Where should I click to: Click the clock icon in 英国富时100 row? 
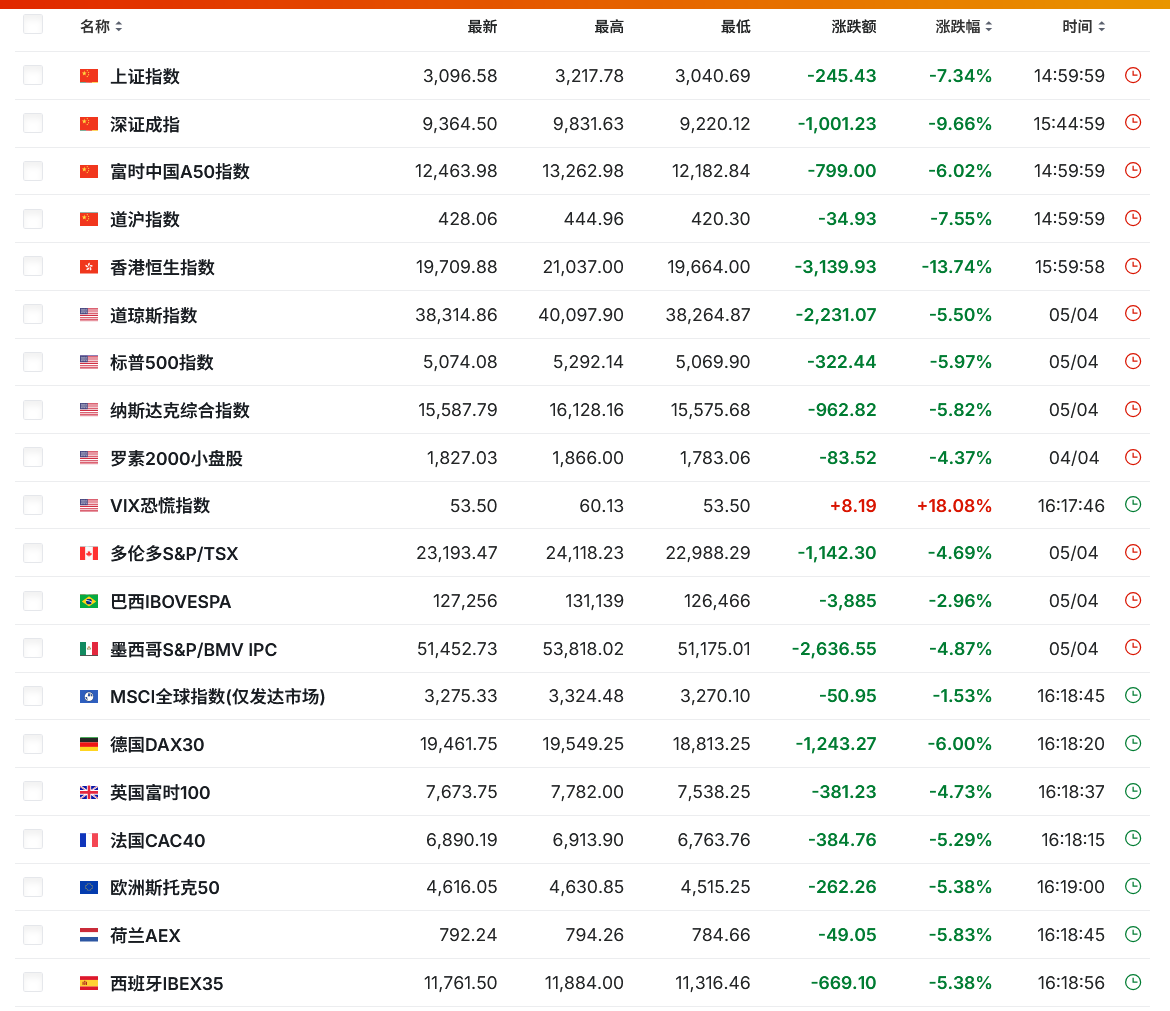pyautogui.click(x=1133, y=791)
